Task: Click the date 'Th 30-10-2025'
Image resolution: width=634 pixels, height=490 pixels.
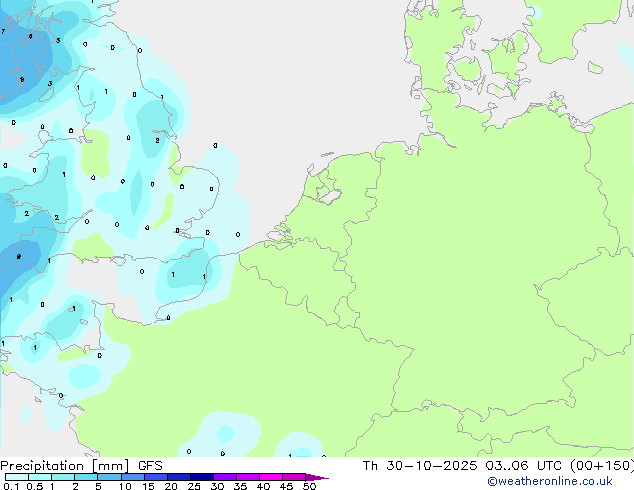Action: (x=420, y=466)
